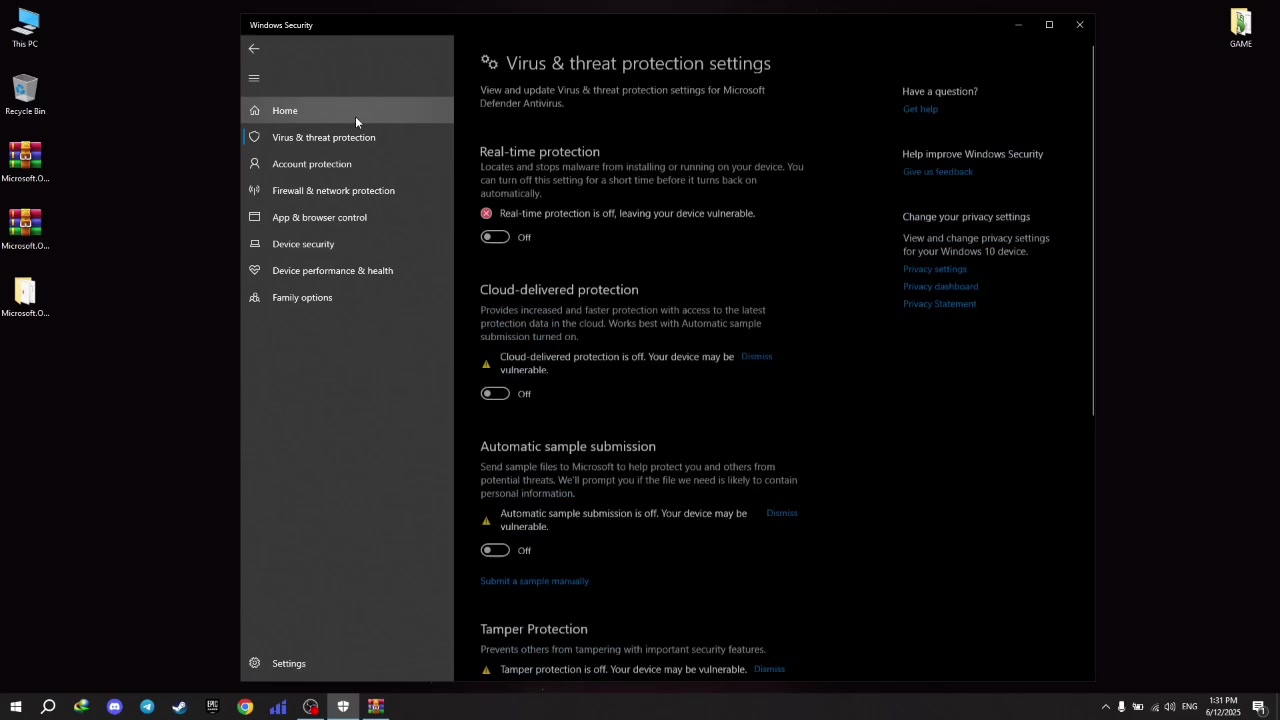Screen dimensions: 1280x720
Task: Open Virus & threat protection section
Action: point(347,137)
